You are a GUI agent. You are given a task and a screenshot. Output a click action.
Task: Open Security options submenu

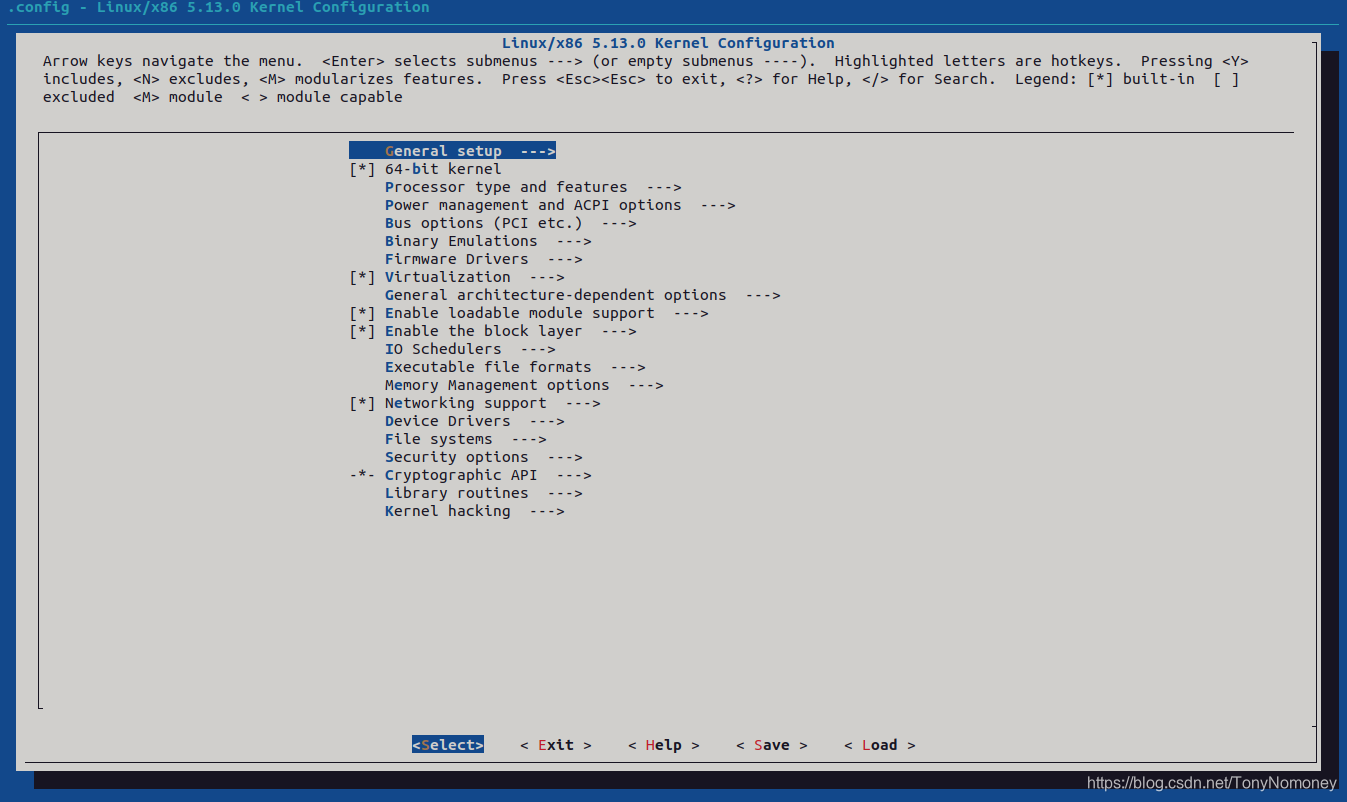(484, 457)
